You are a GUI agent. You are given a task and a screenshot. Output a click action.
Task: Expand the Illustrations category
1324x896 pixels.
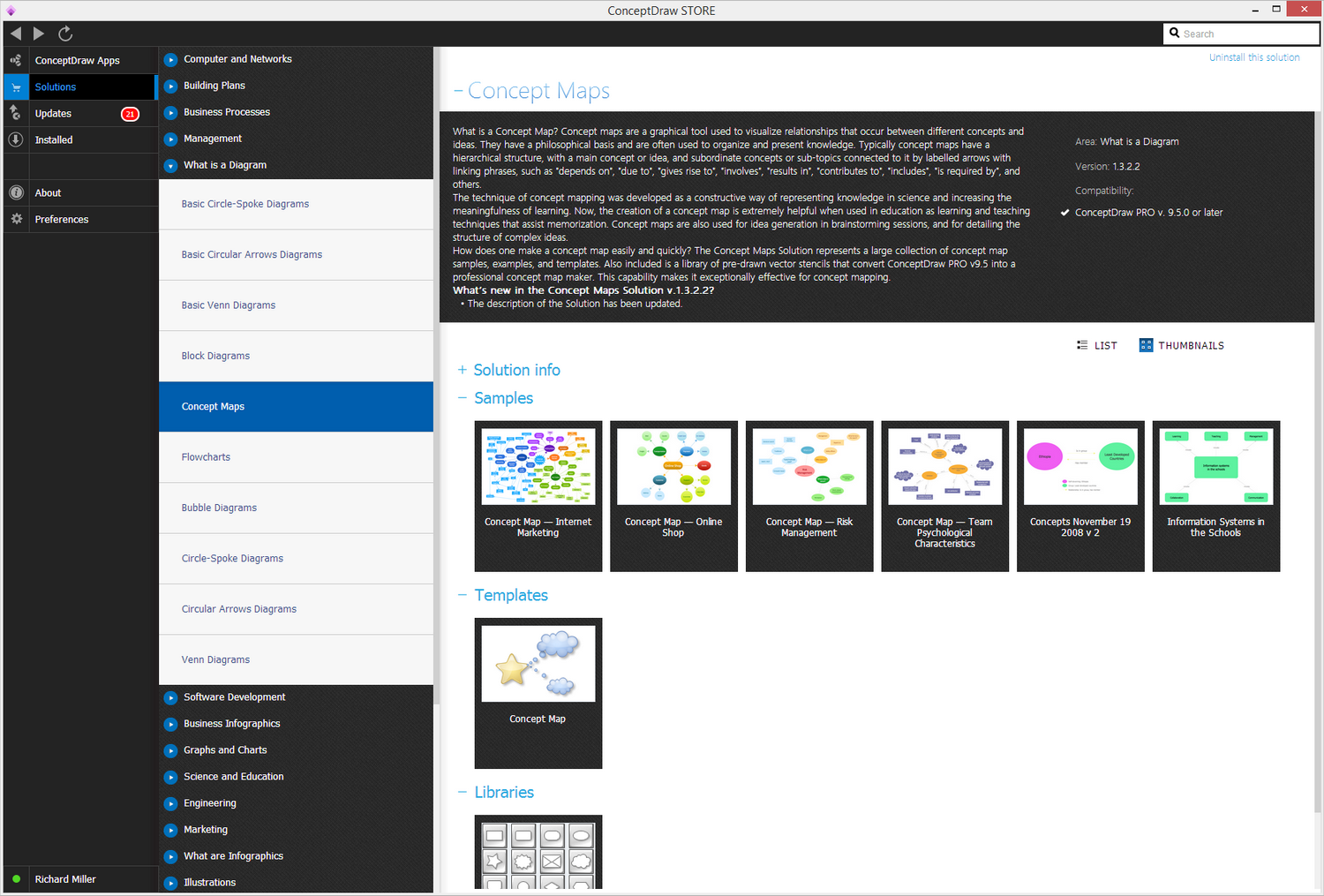(x=171, y=884)
